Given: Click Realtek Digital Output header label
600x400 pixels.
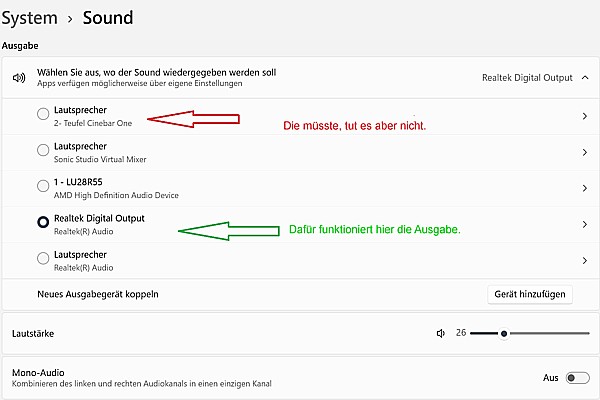Looking at the screenshot, I should pyautogui.click(x=527, y=78).
